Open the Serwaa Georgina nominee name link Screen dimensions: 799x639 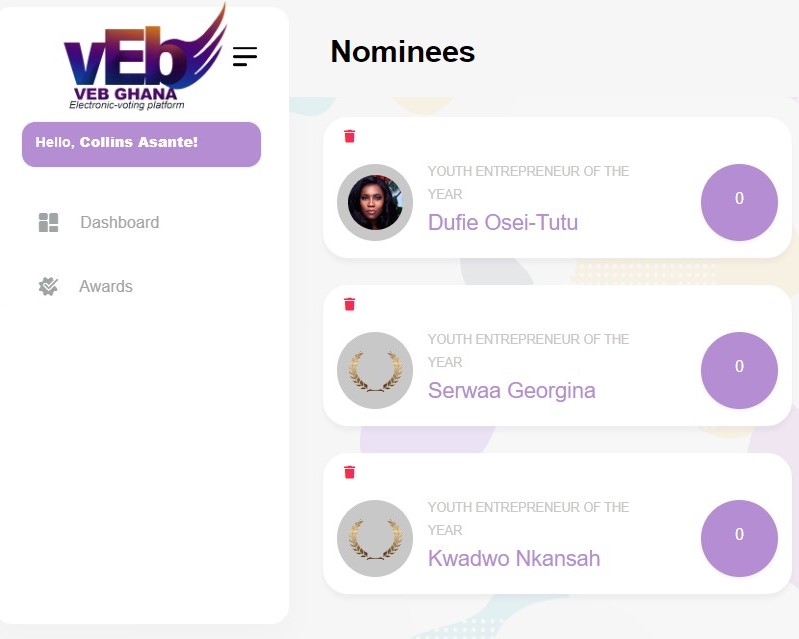click(x=511, y=390)
